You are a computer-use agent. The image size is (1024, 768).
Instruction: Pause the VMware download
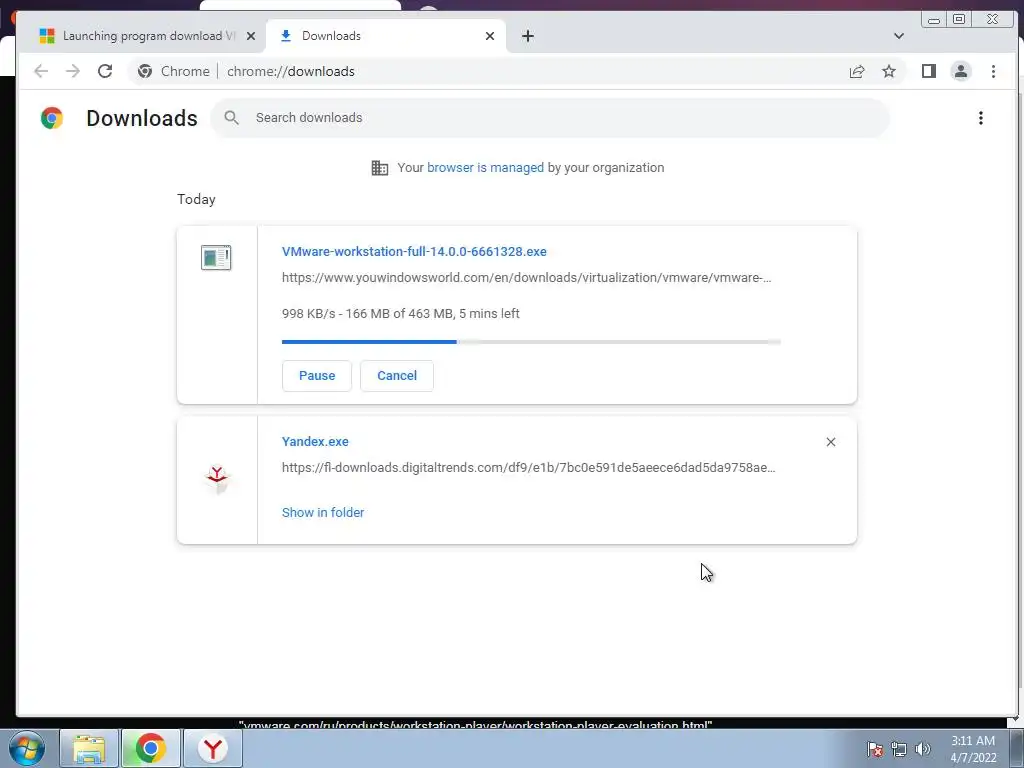tap(317, 376)
